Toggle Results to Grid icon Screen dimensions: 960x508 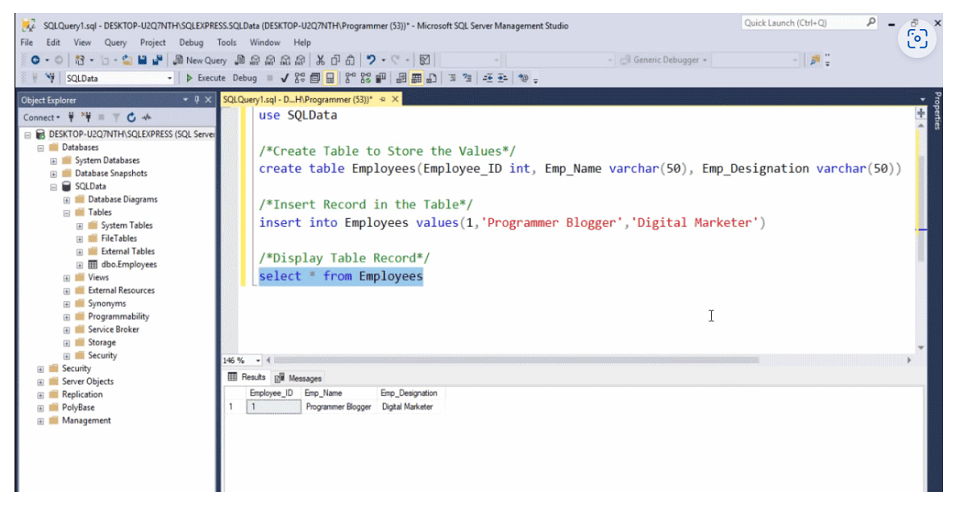click(416, 78)
